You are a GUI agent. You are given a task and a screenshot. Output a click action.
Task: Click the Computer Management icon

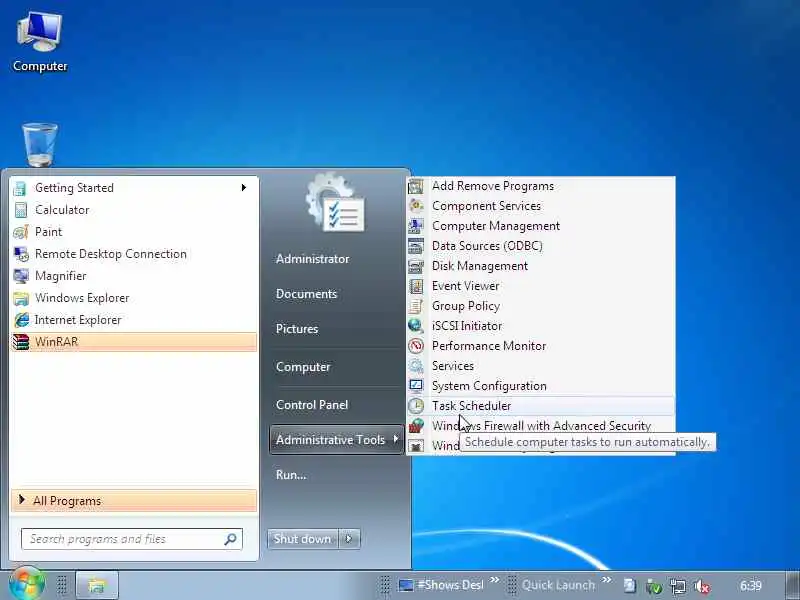[x=416, y=226]
